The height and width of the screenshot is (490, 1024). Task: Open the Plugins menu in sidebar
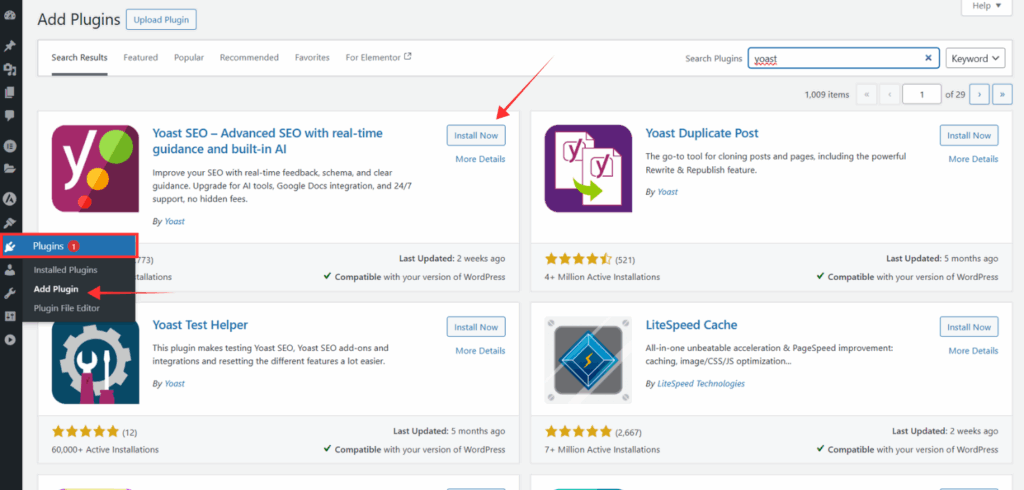pyautogui.click(x=69, y=246)
